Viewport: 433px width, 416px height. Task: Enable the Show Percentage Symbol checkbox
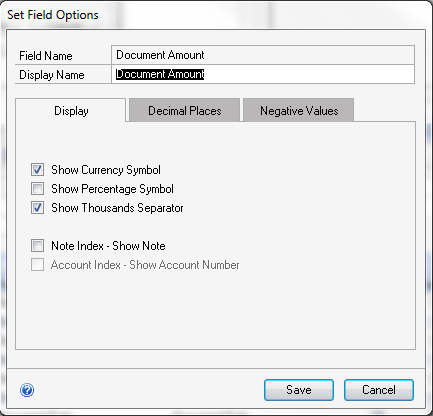click(37, 189)
